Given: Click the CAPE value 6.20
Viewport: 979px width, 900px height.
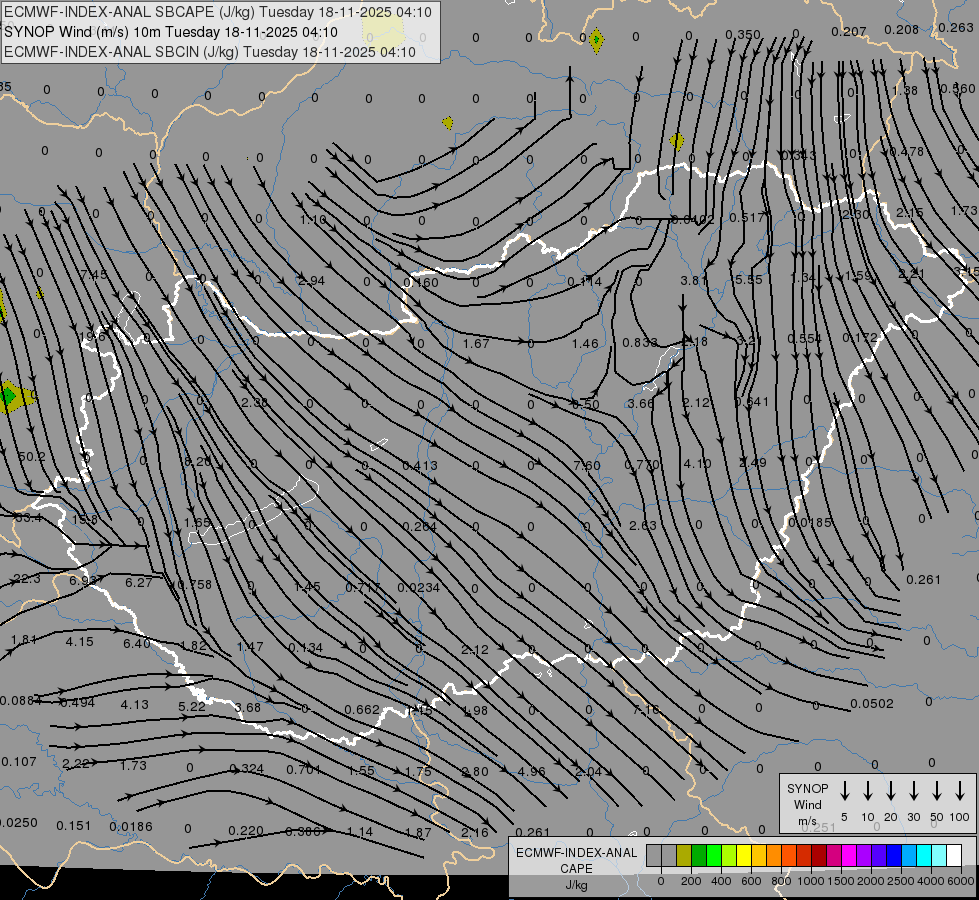Looking at the screenshot, I should pyautogui.click(x=198, y=462).
